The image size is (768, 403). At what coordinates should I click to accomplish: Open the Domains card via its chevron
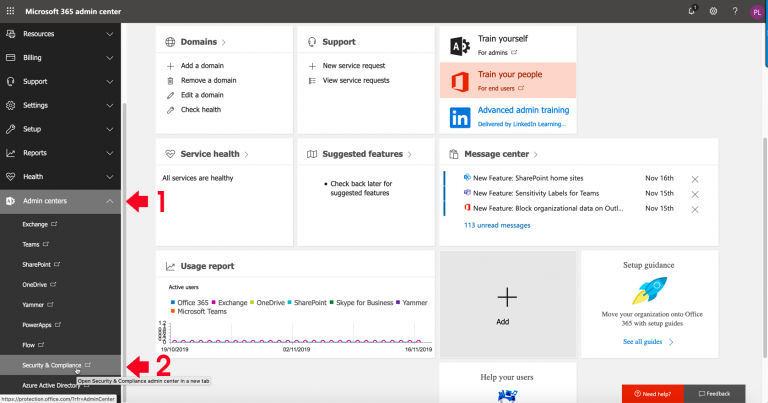point(224,43)
